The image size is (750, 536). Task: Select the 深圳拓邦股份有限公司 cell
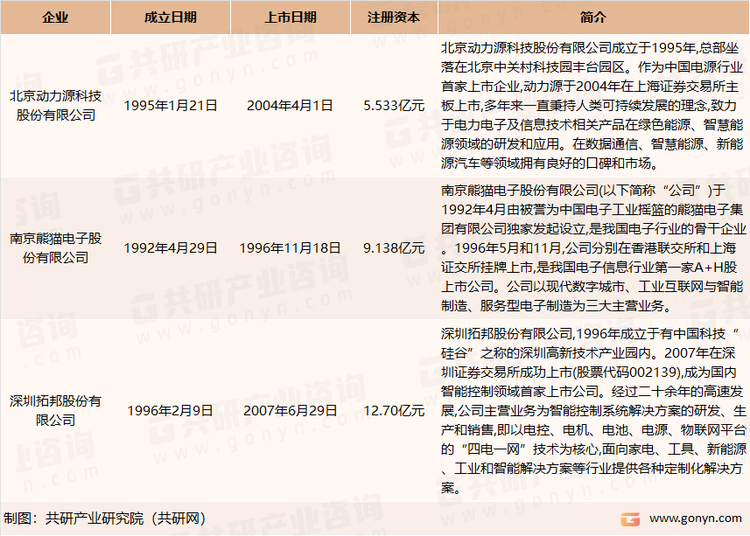55,410
